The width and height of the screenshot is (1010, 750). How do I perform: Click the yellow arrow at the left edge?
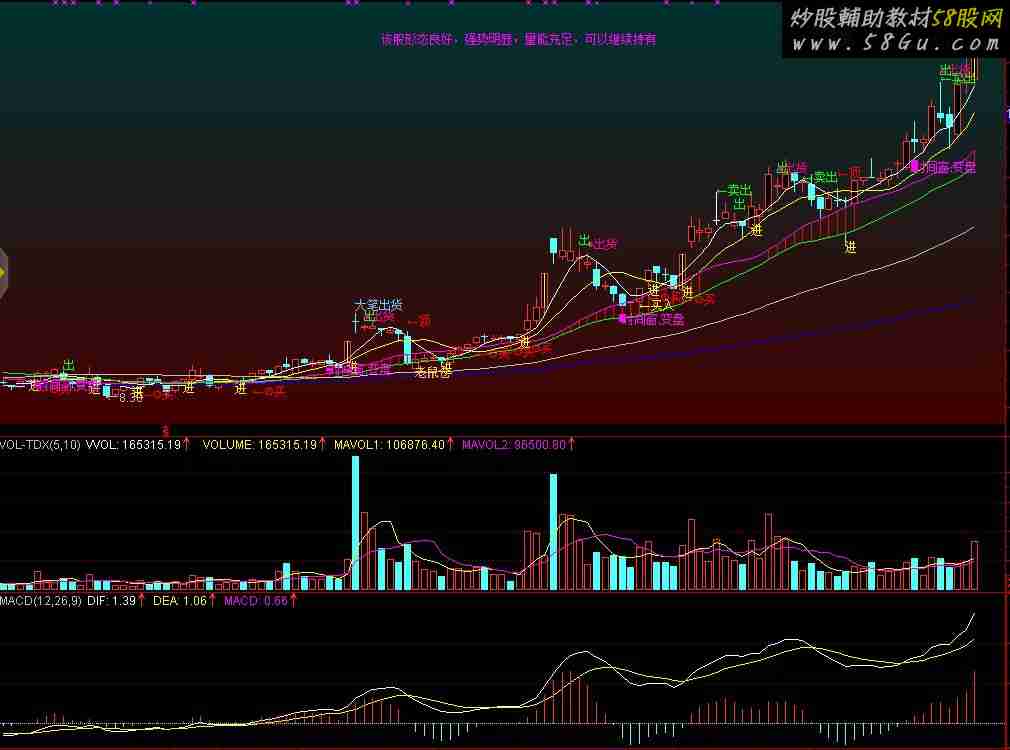point(3,274)
